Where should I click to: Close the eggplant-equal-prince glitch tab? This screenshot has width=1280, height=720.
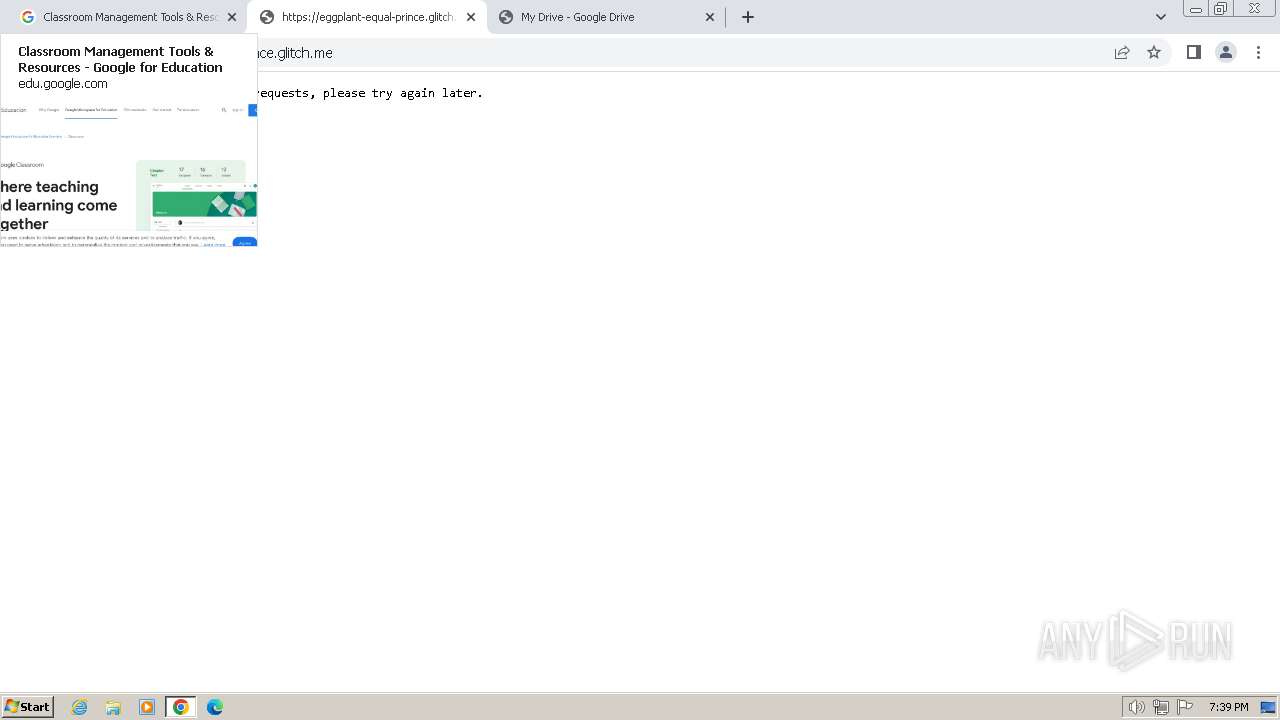click(x=471, y=17)
